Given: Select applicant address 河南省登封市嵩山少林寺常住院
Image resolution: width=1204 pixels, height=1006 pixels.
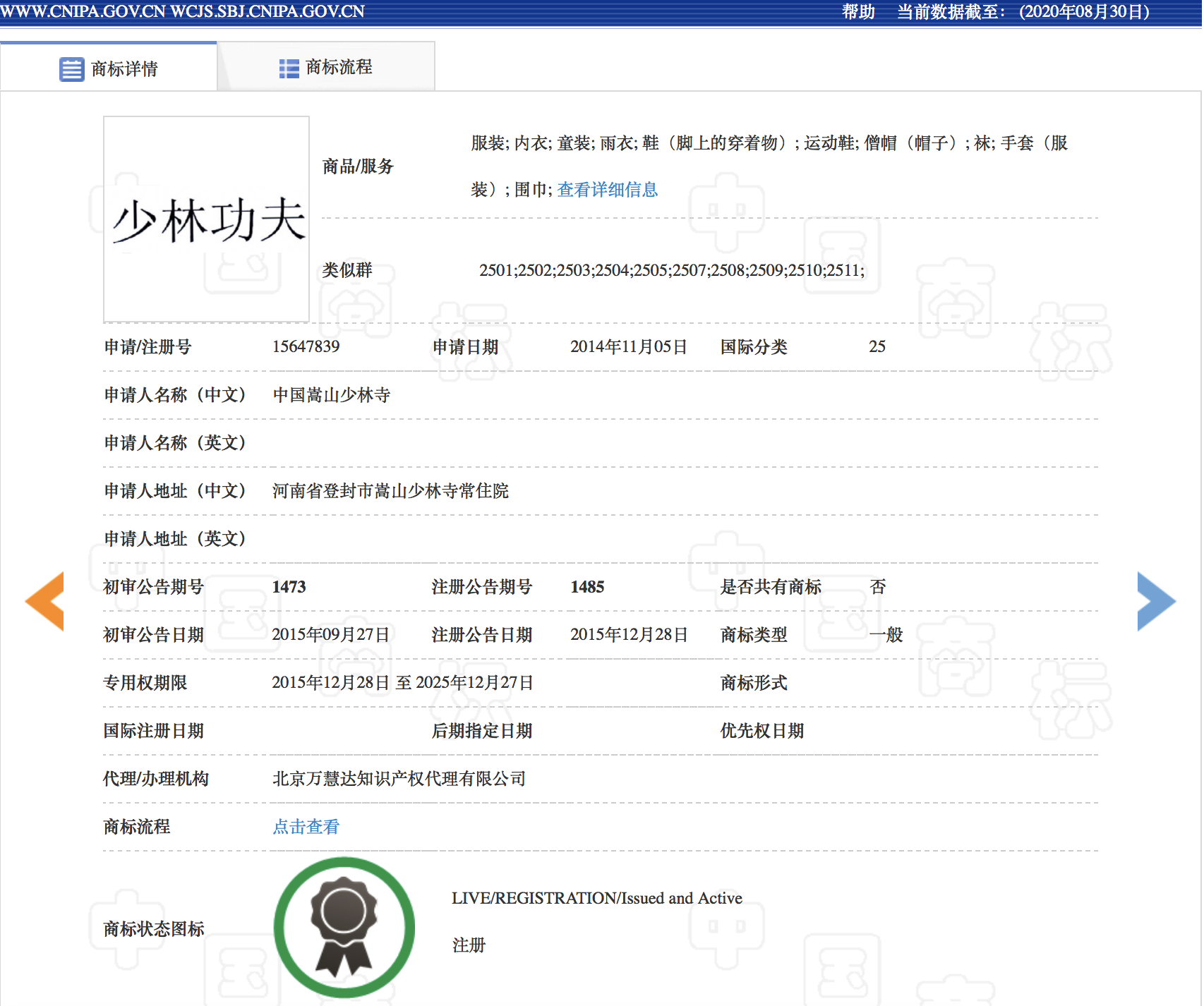Looking at the screenshot, I should pyautogui.click(x=390, y=491).
